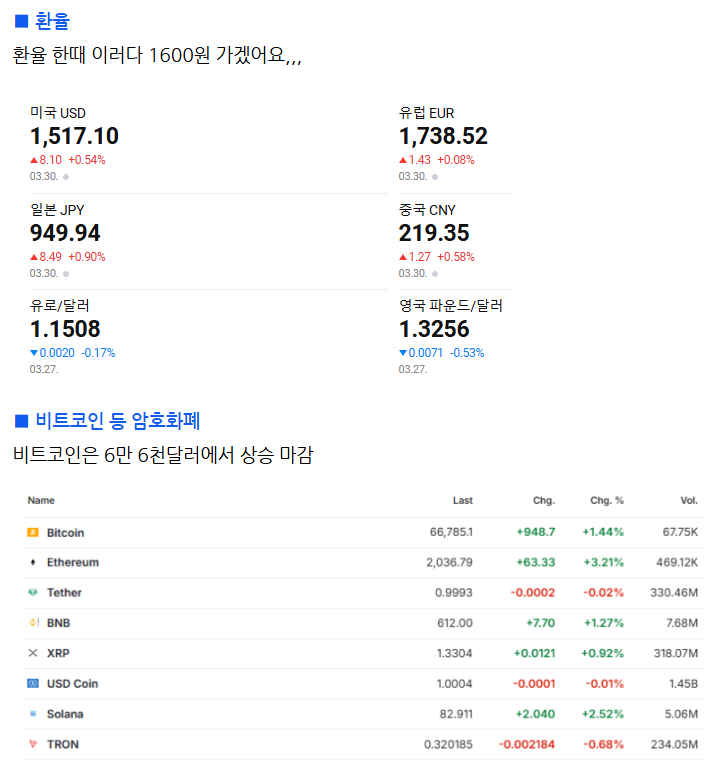The height and width of the screenshot is (766, 709).
Task: Click the Solana logo icon
Action: pos(33,714)
